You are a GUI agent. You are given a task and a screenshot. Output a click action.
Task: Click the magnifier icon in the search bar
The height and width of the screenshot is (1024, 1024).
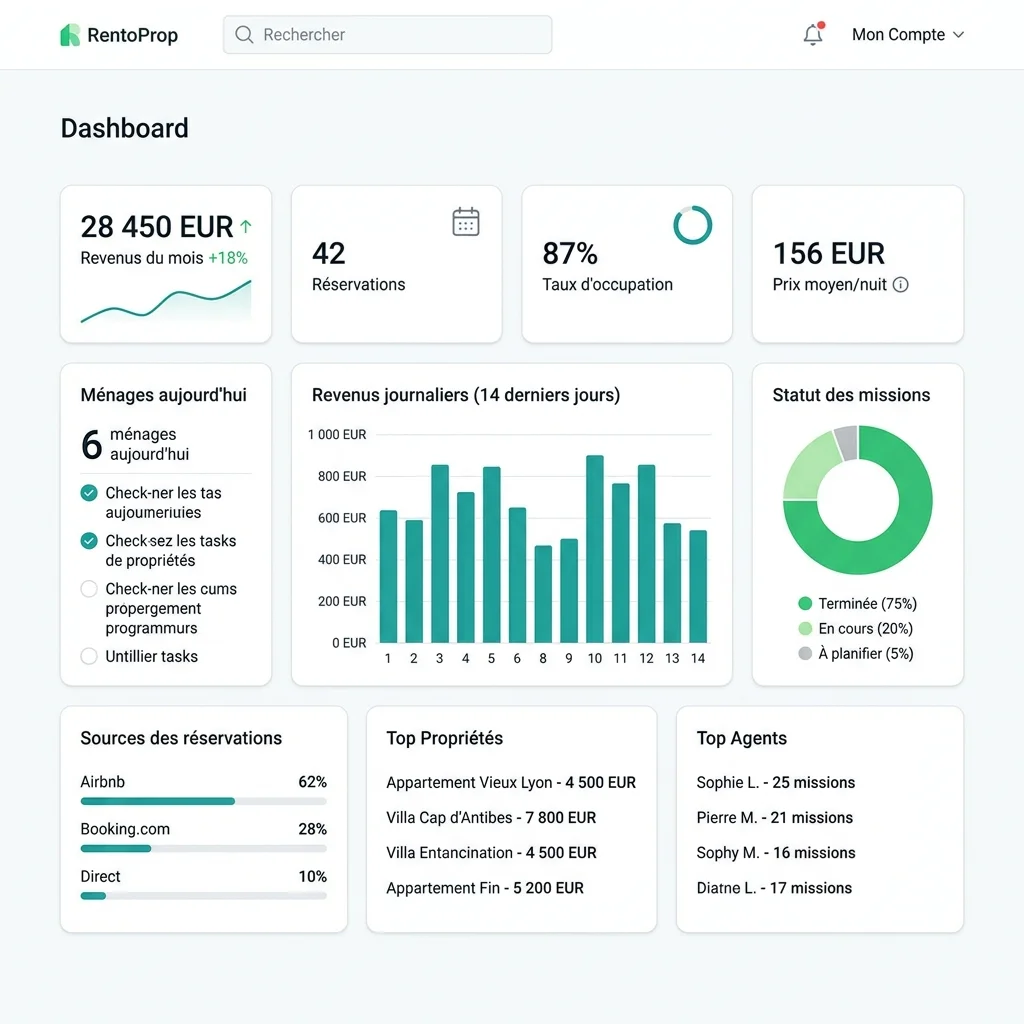tap(243, 34)
